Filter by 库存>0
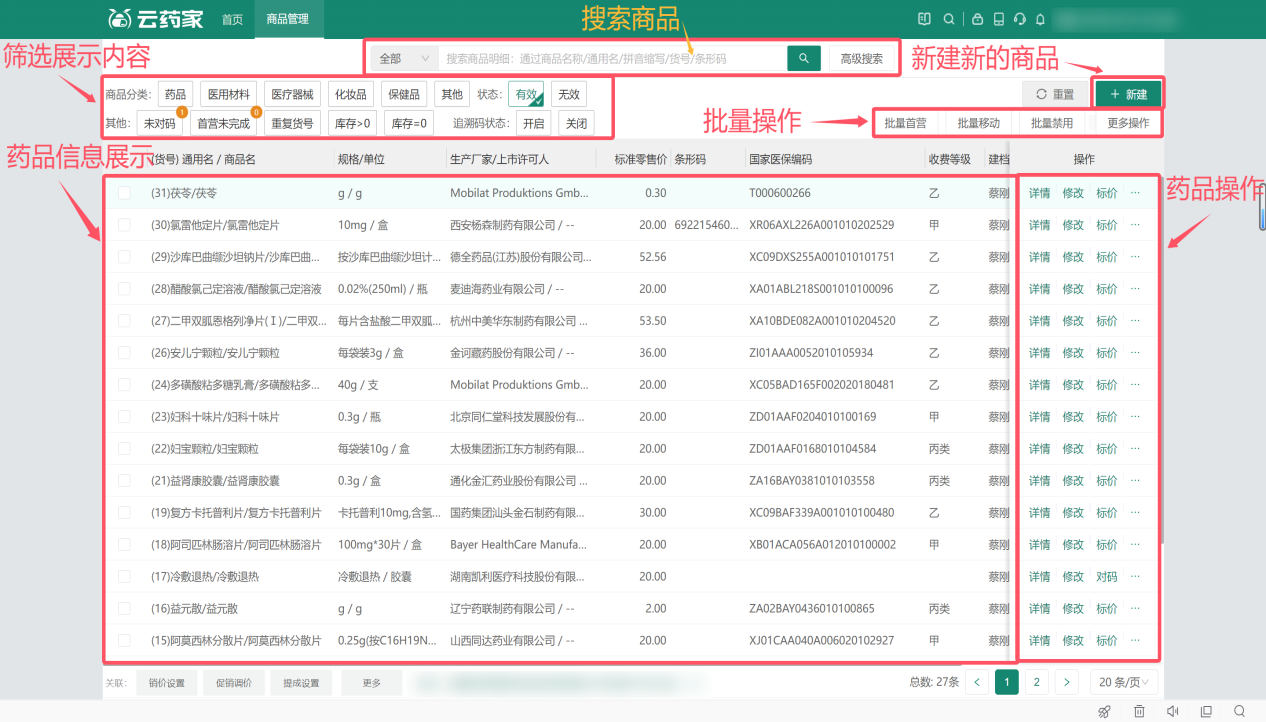The width and height of the screenshot is (1266, 722). [x=353, y=124]
